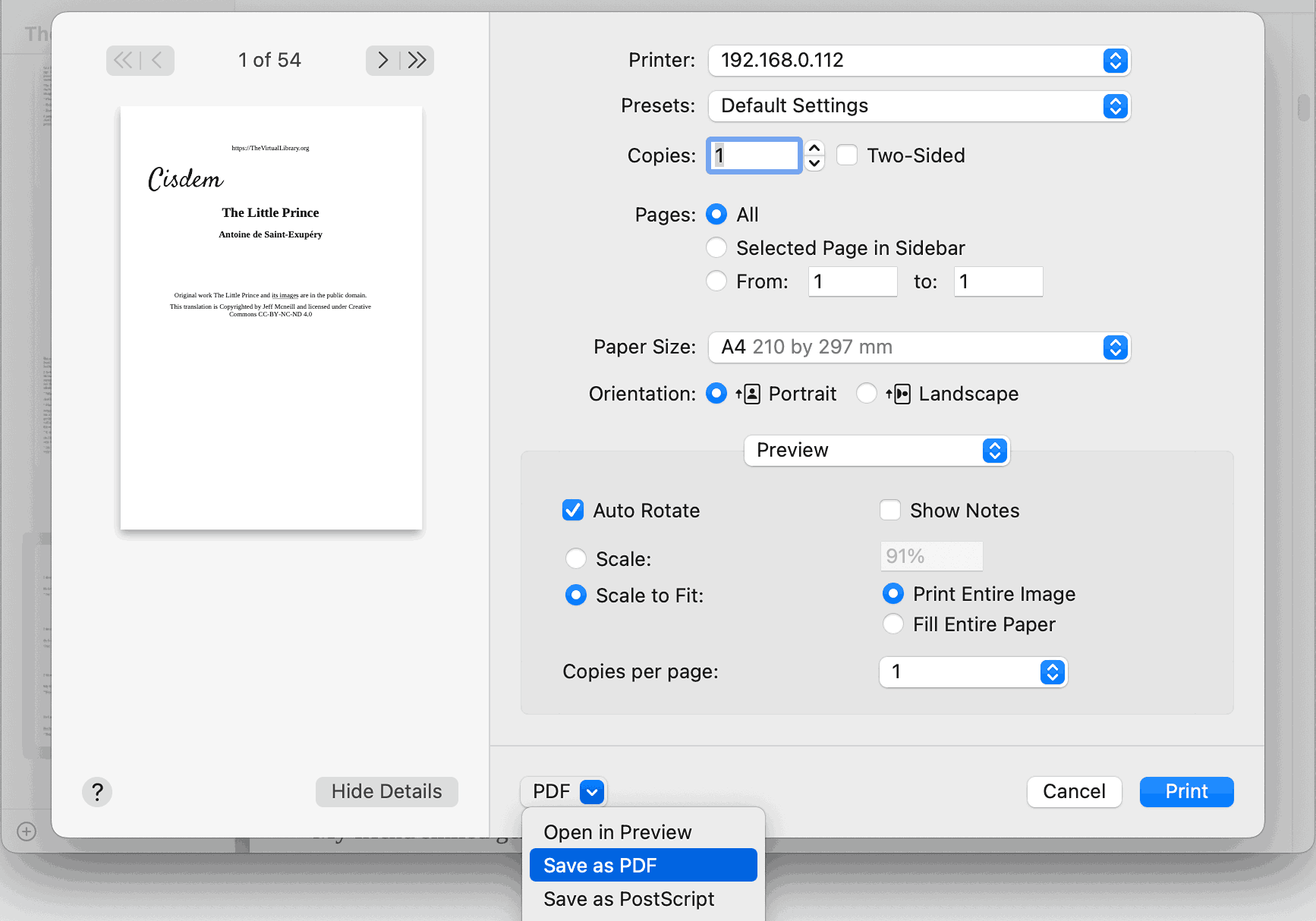Click the help question mark button
This screenshot has width=1316, height=921.
pyautogui.click(x=97, y=792)
